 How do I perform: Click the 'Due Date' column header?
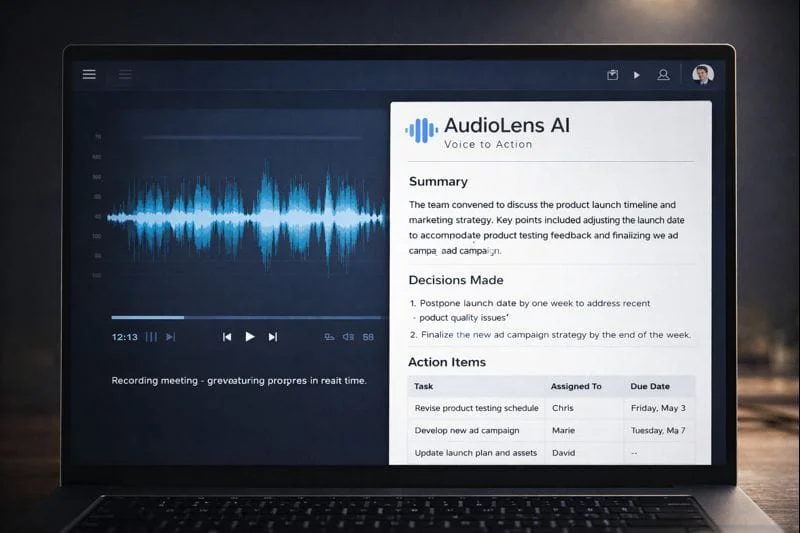(650, 386)
